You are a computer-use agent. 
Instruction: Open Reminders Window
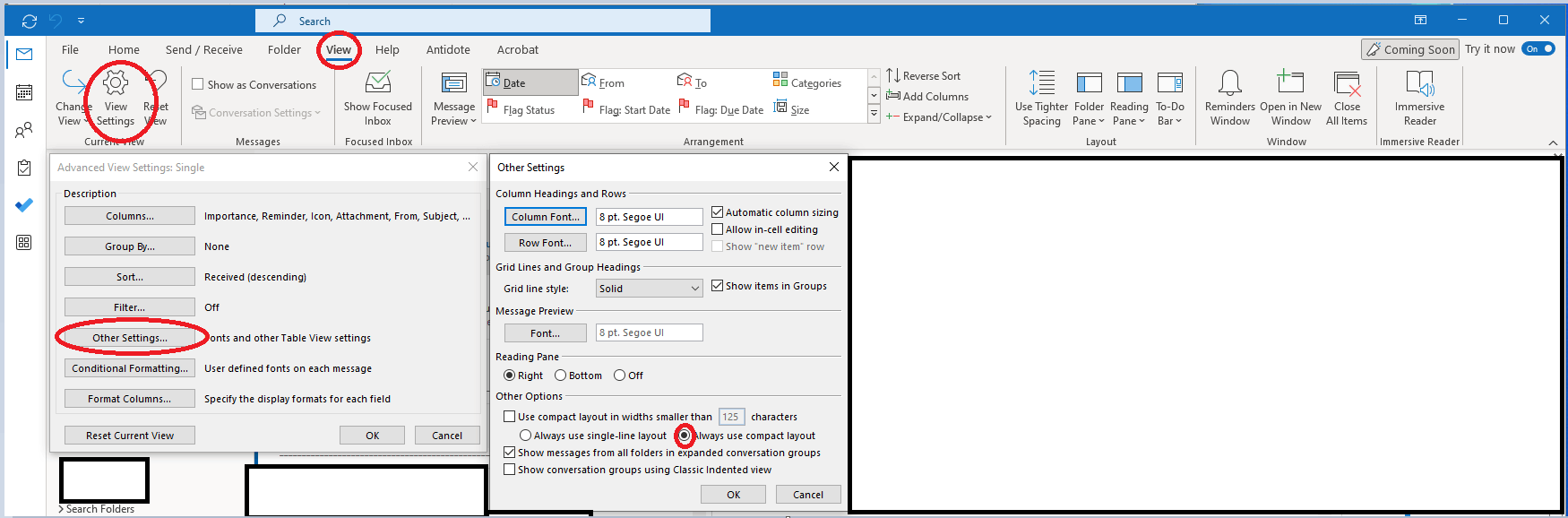pos(1230,99)
